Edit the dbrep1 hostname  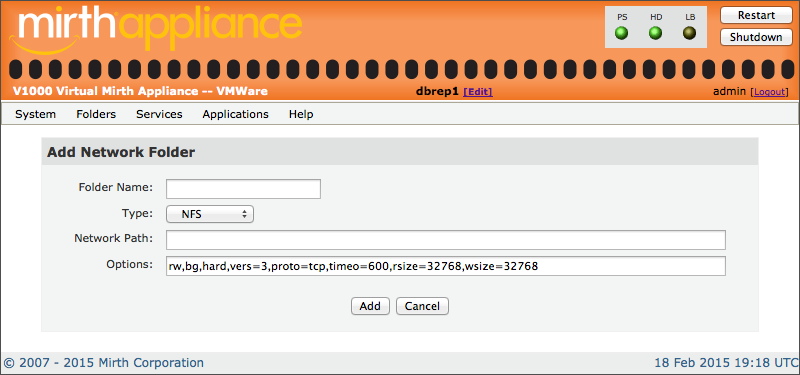pos(478,92)
